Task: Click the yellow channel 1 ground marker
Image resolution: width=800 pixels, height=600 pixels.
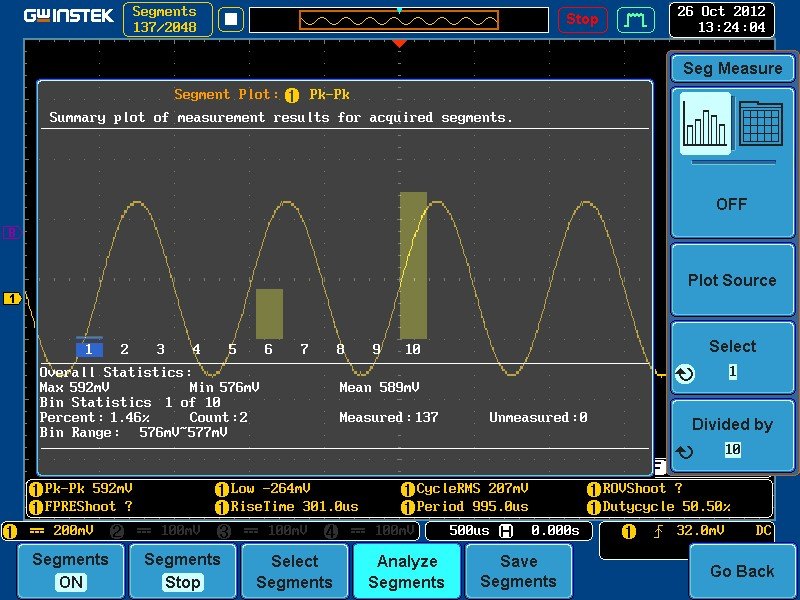Action: [12, 298]
